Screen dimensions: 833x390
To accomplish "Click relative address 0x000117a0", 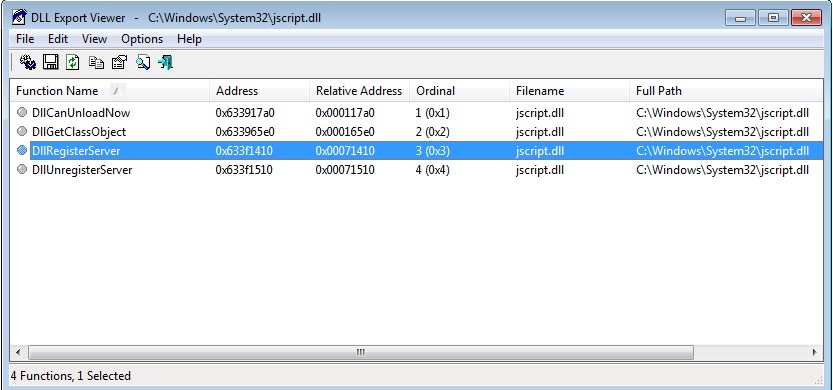I will coord(345,113).
